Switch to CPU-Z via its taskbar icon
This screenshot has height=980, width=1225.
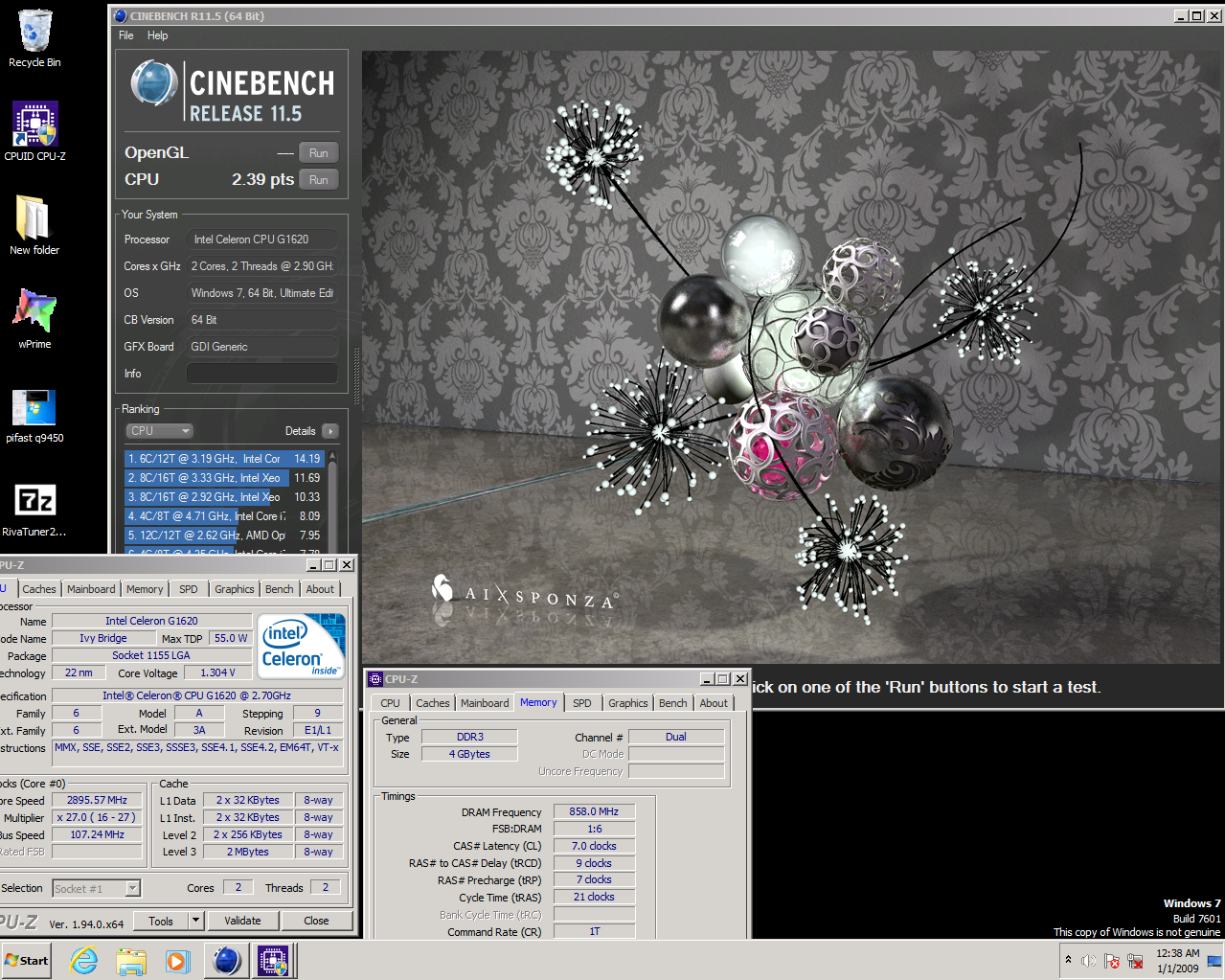(274, 961)
